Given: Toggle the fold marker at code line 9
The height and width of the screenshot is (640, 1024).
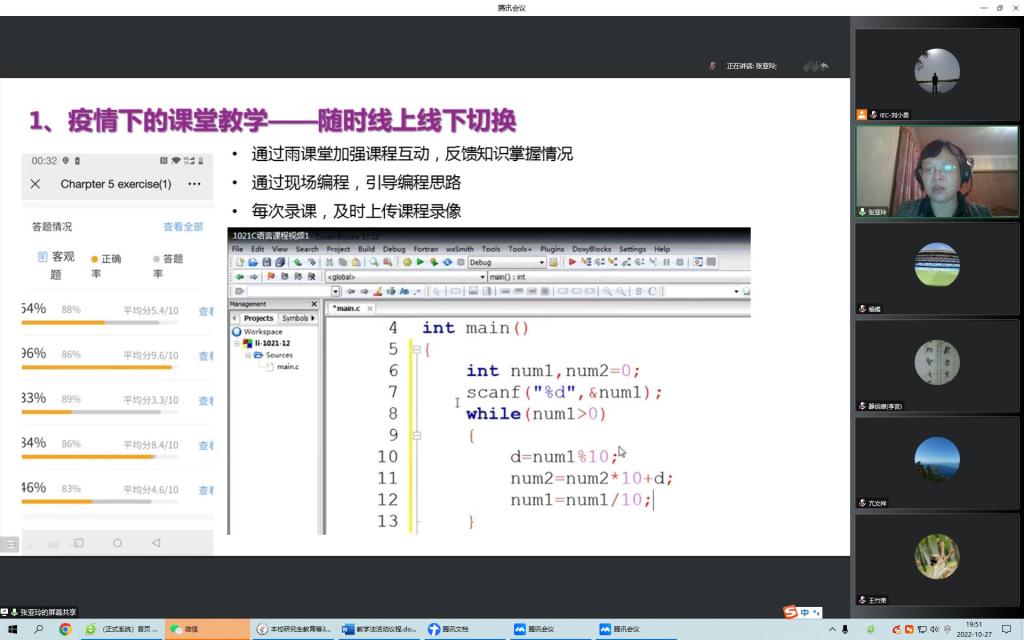Looking at the screenshot, I should pyautogui.click(x=416, y=436).
